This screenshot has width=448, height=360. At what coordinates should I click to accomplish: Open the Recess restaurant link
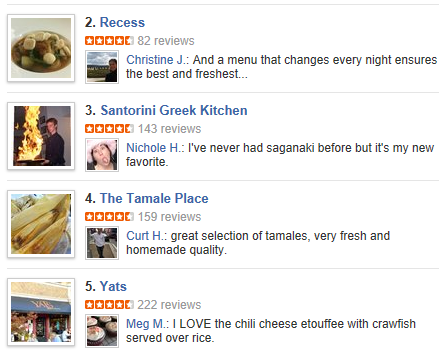(x=122, y=23)
